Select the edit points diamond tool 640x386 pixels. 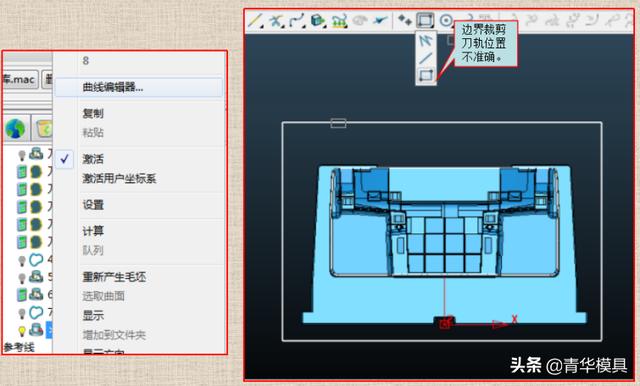pyautogui.click(x=404, y=20)
